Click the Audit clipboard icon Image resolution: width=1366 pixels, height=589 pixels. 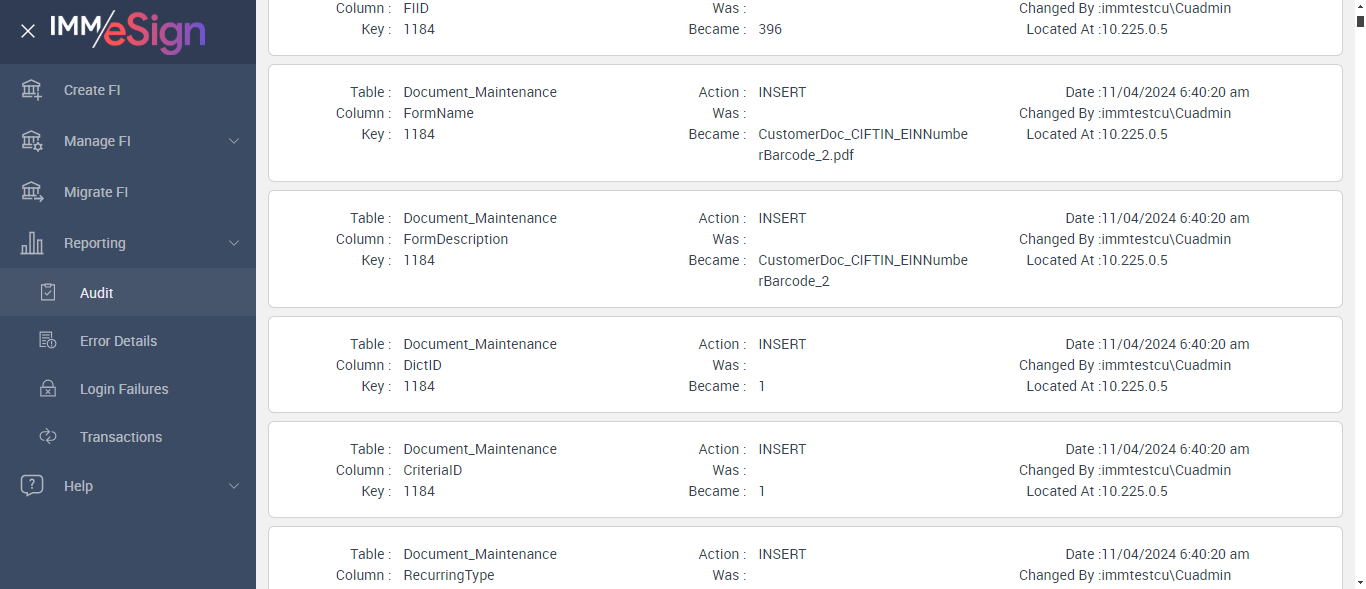click(48, 293)
